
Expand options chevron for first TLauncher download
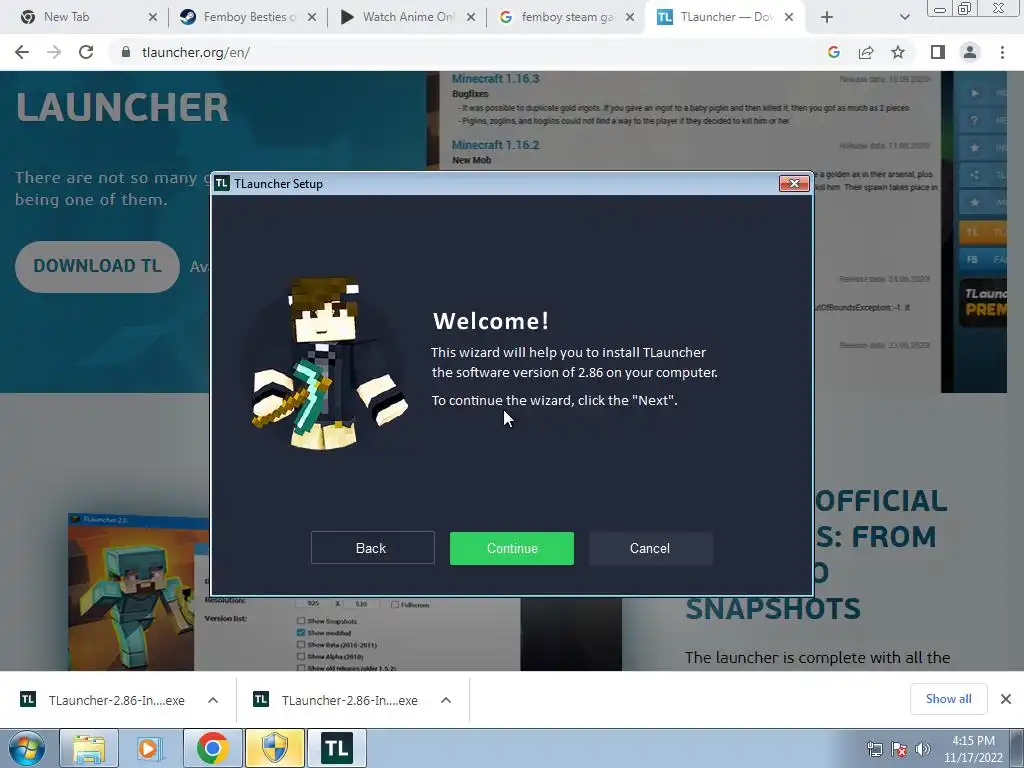click(x=213, y=700)
